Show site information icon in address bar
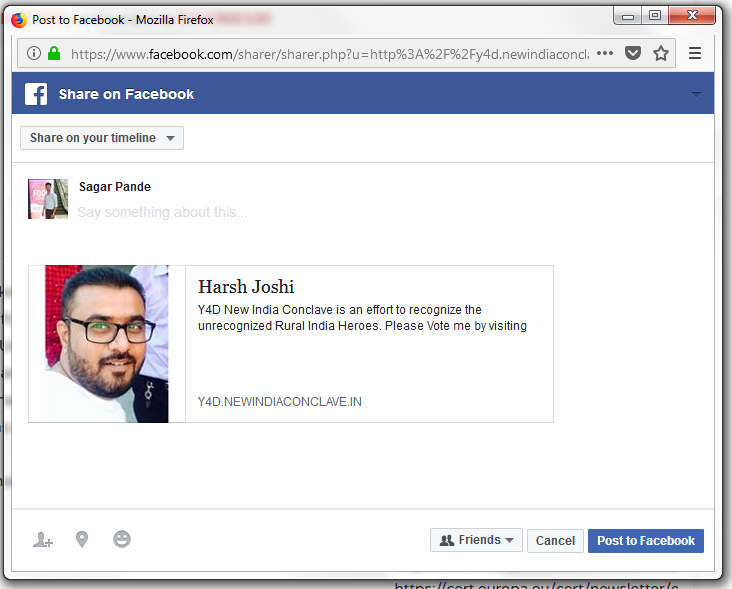 [34, 53]
